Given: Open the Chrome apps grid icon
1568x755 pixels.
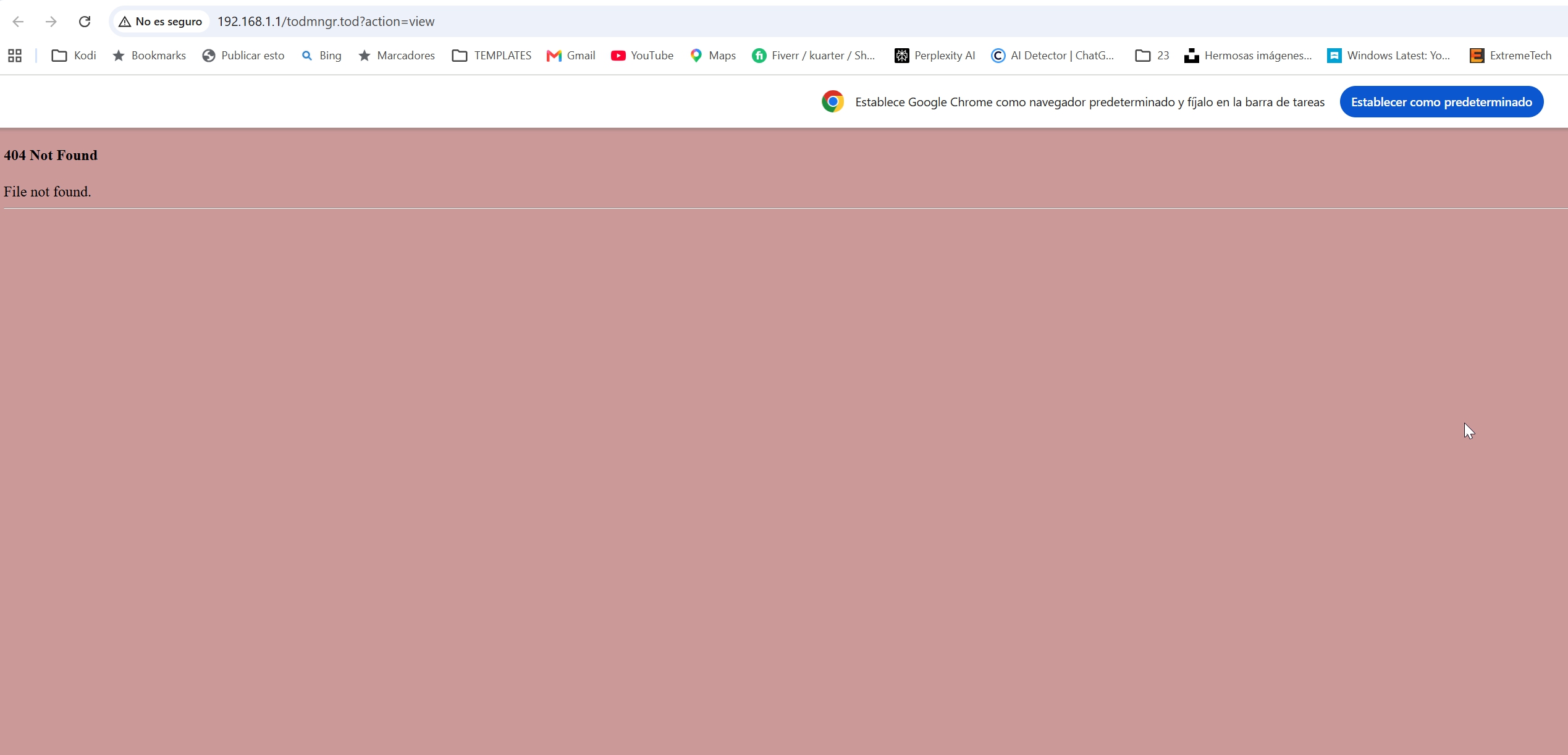Looking at the screenshot, I should click(x=15, y=56).
